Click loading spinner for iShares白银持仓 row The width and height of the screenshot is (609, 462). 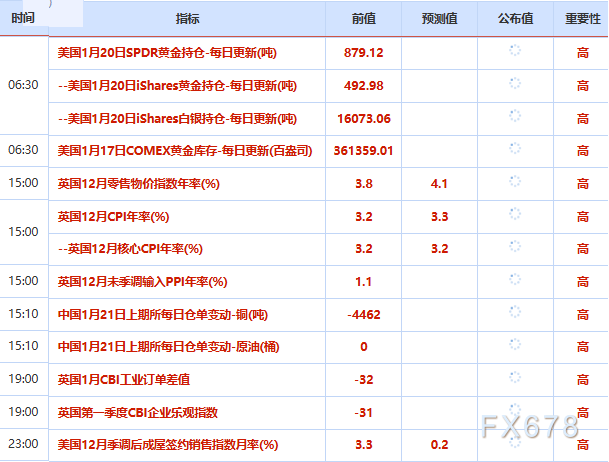coord(515,116)
